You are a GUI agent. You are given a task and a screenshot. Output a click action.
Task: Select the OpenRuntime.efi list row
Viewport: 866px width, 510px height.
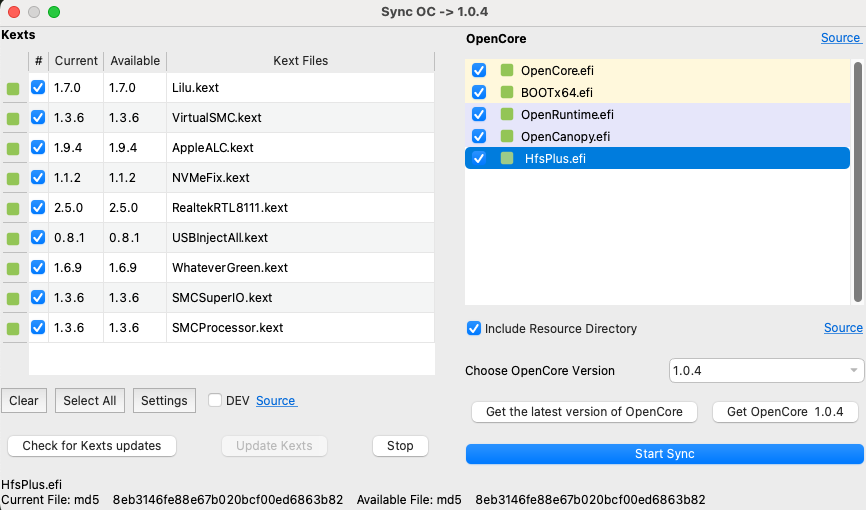660,115
